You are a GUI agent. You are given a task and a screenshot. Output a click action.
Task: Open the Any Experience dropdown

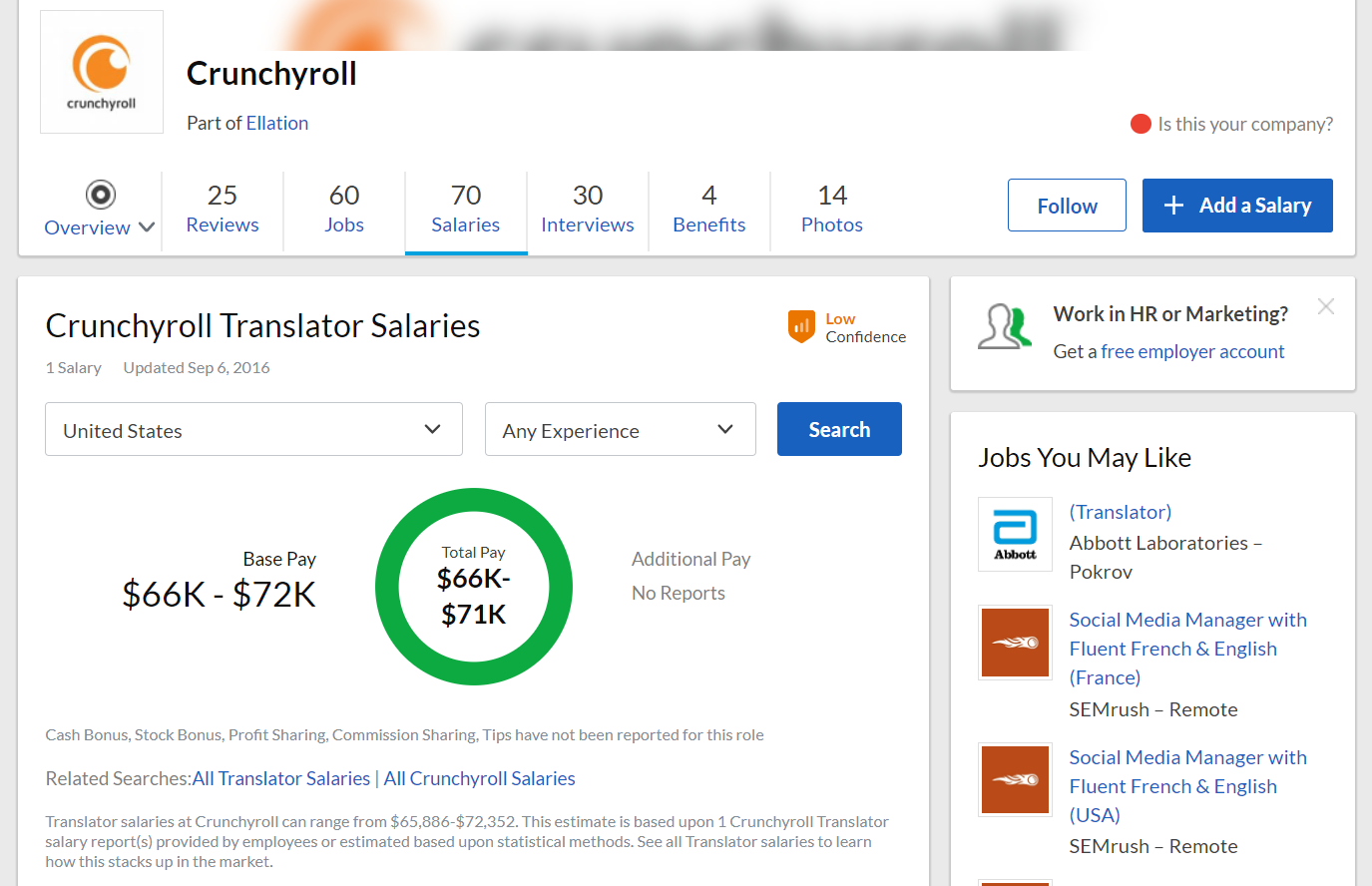[x=620, y=430]
